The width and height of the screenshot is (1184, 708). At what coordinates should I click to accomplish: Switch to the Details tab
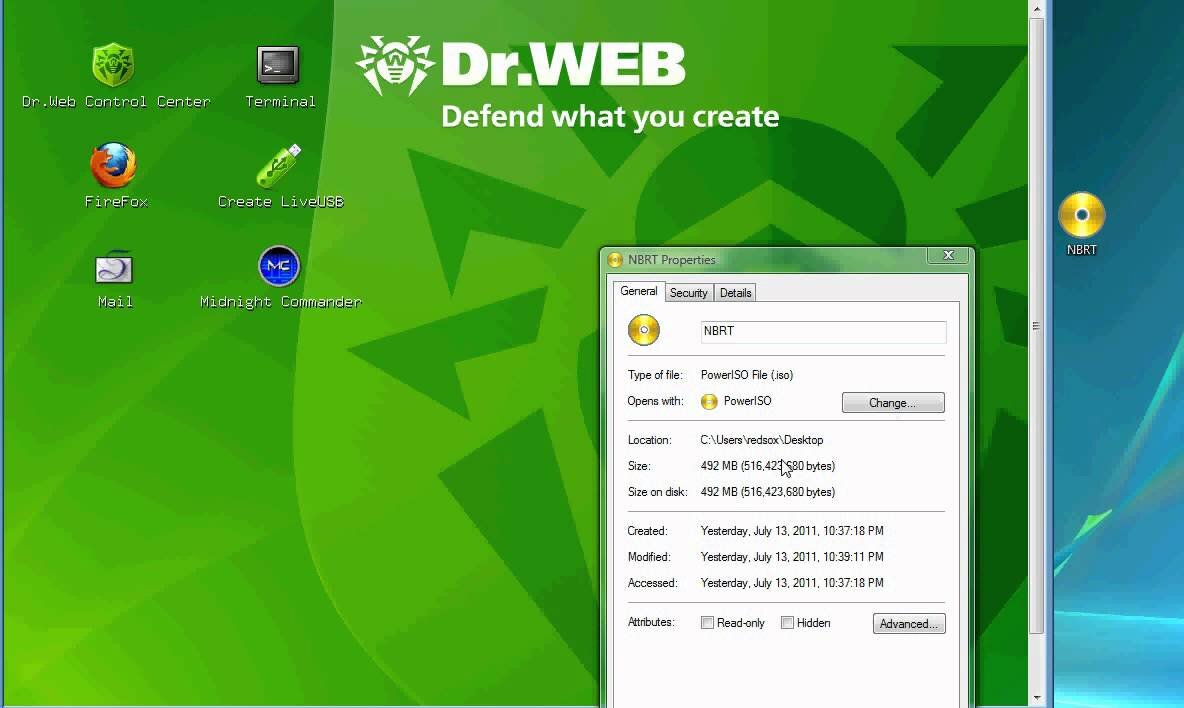[735, 293]
